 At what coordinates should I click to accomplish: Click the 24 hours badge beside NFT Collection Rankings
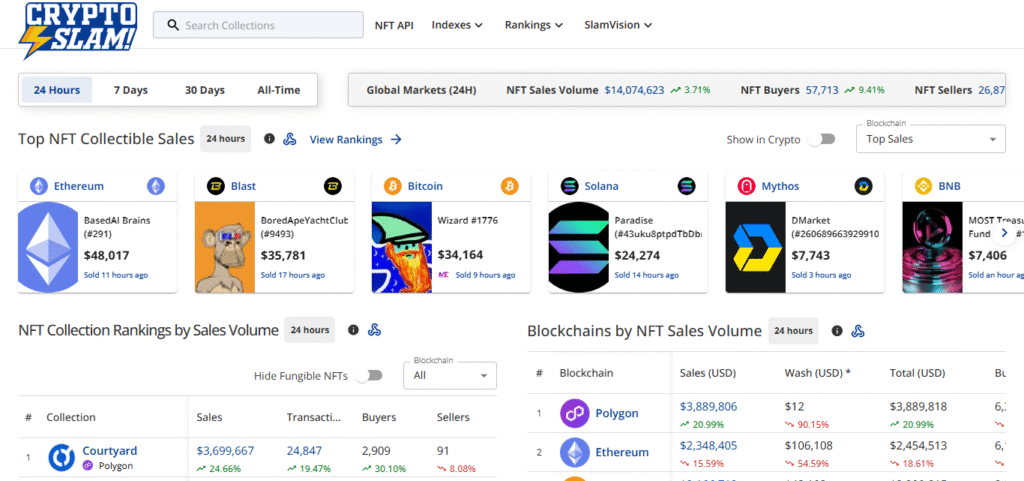[x=310, y=330]
